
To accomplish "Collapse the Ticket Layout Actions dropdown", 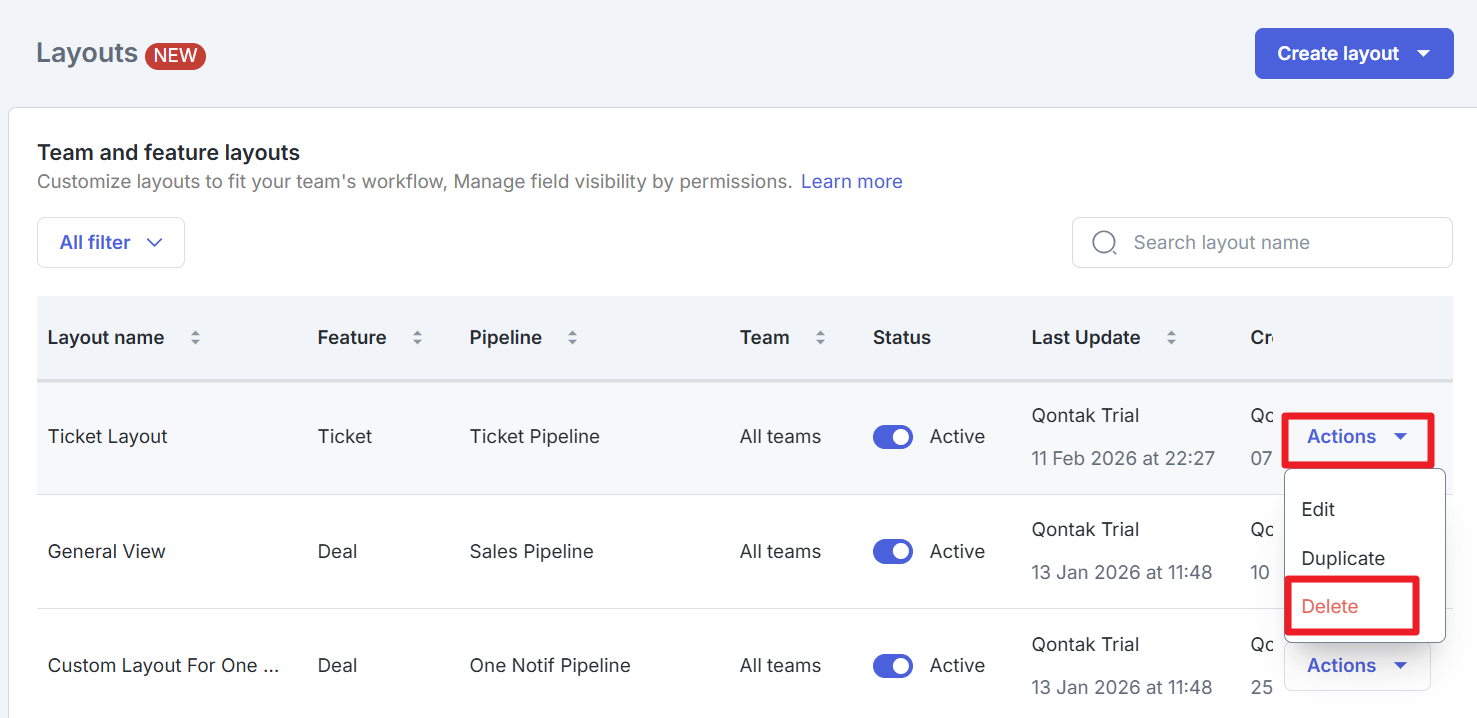I will tap(1356, 437).
